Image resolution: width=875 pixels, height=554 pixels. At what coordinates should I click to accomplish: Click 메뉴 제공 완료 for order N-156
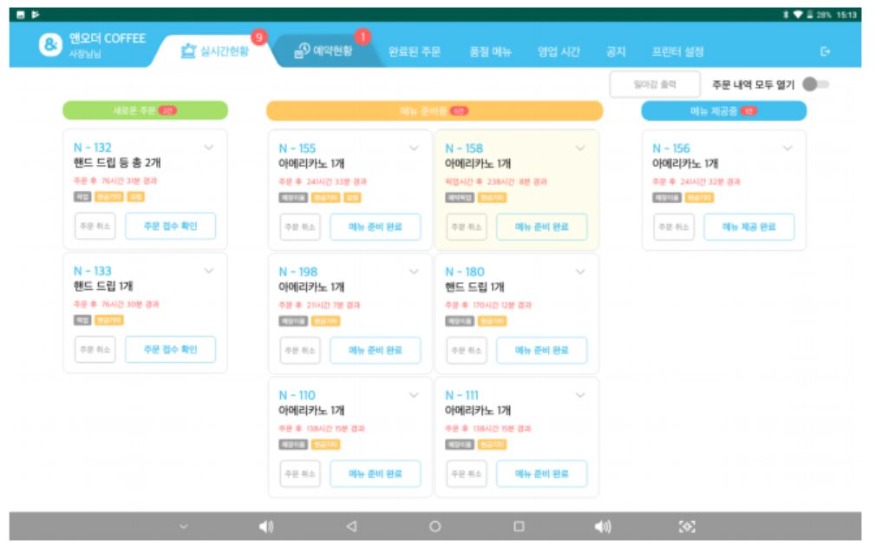[x=748, y=227]
